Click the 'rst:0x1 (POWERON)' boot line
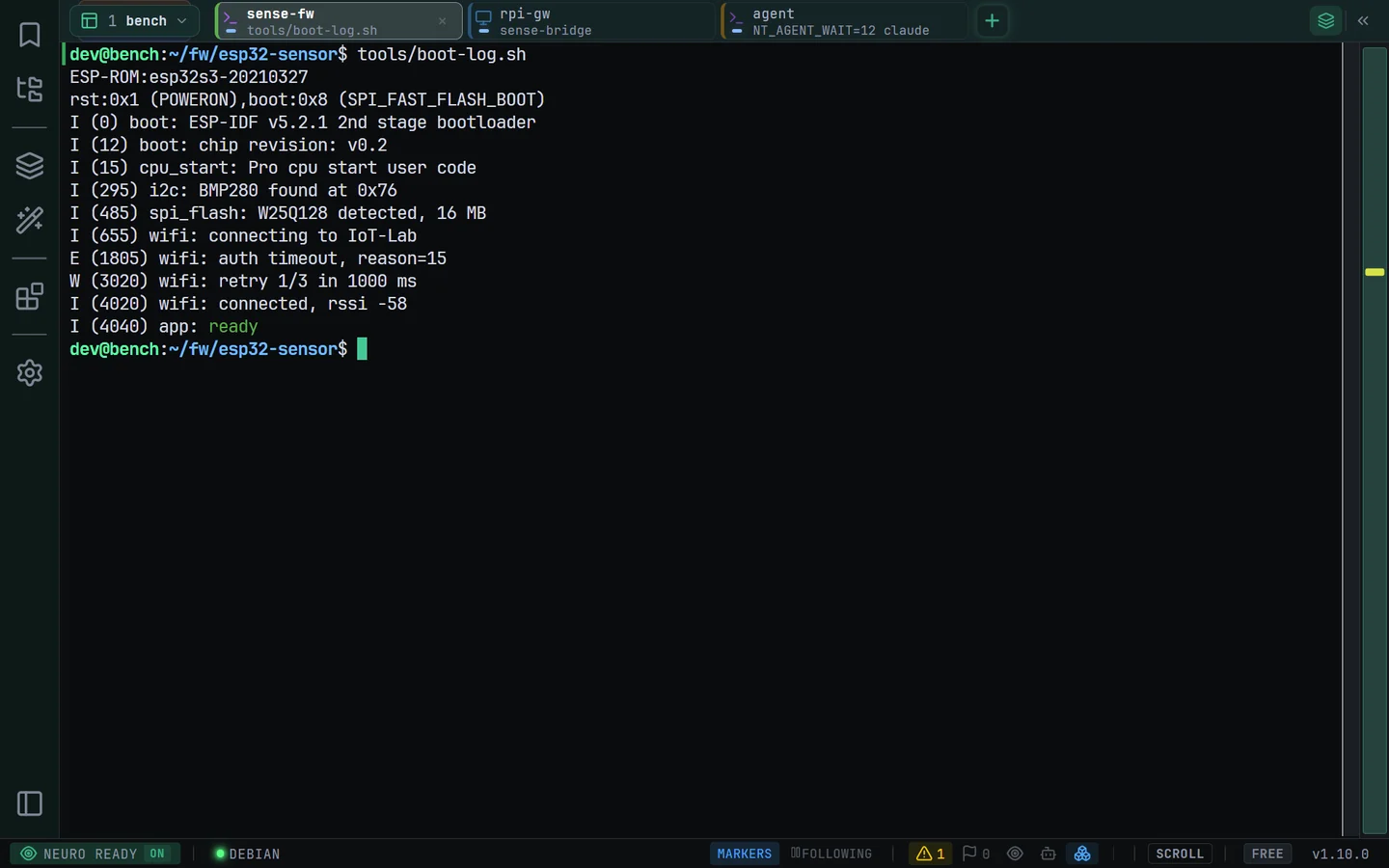Screen dimensions: 1389x868 coord(308,100)
